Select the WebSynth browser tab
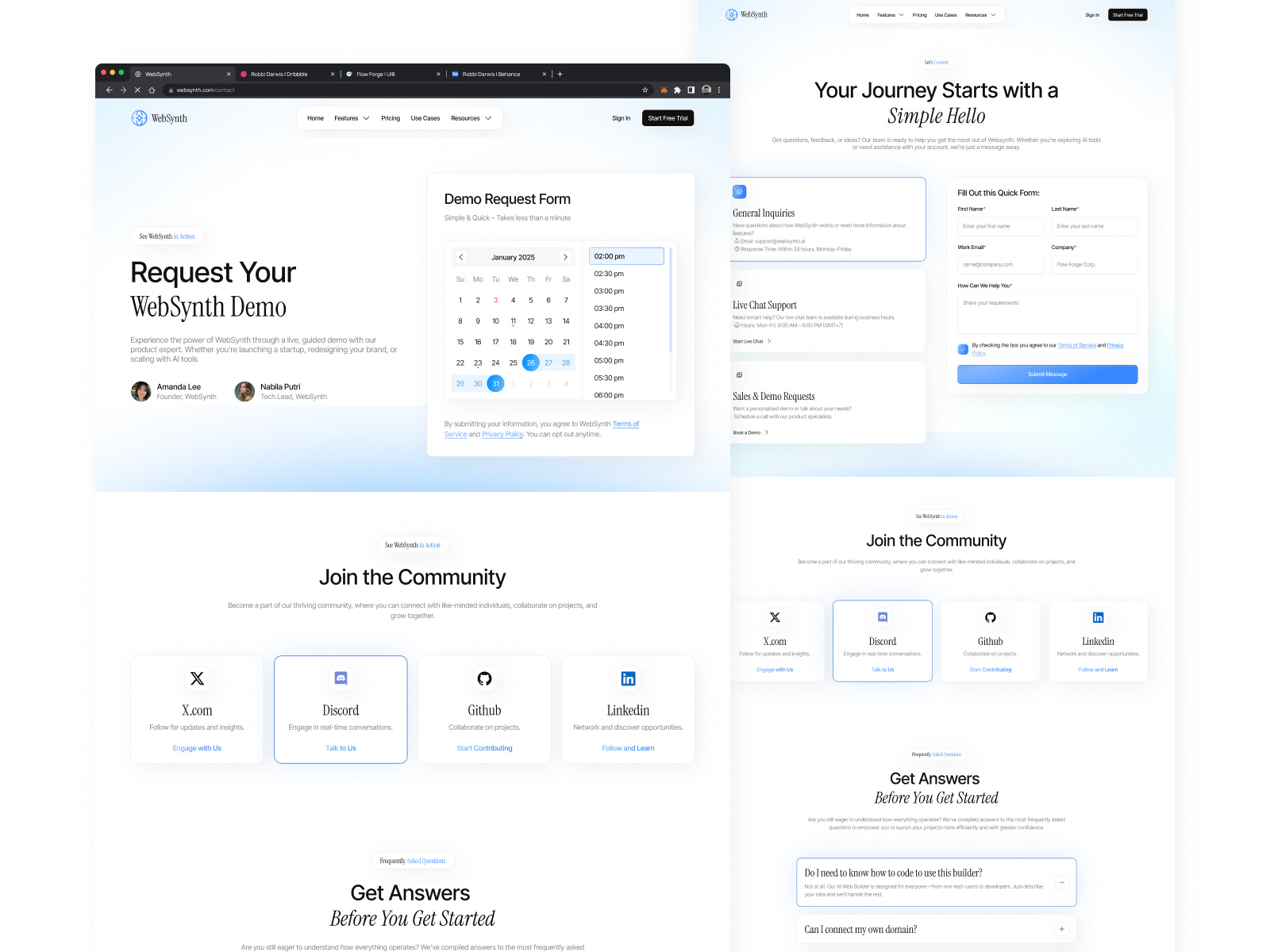 pyautogui.click(x=183, y=74)
